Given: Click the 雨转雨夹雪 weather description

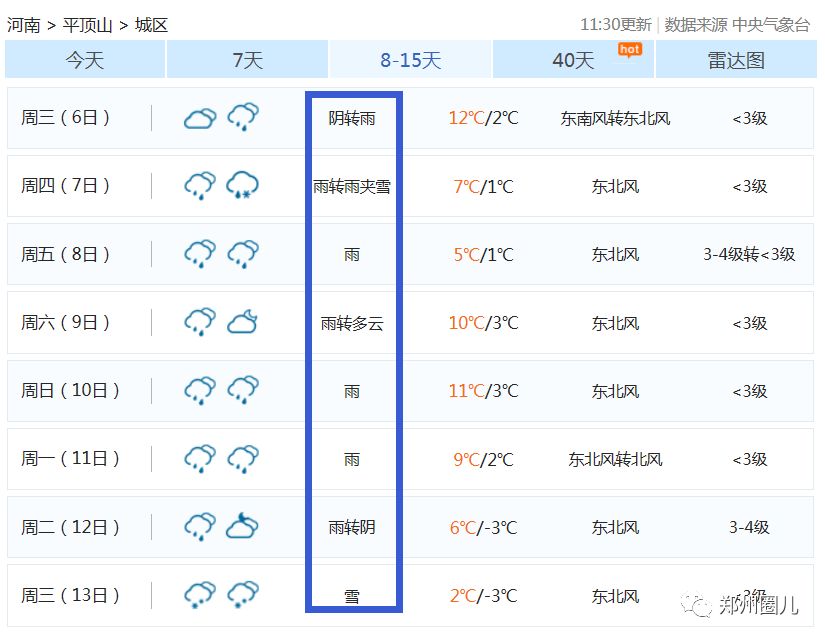Looking at the screenshot, I should tap(352, 186).
